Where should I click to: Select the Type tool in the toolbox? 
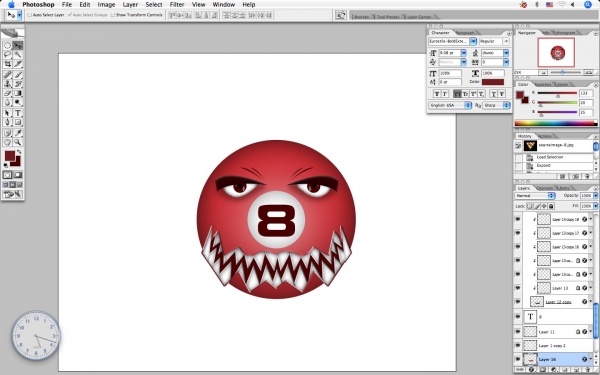pyautogui.click(x=18, y=113)
